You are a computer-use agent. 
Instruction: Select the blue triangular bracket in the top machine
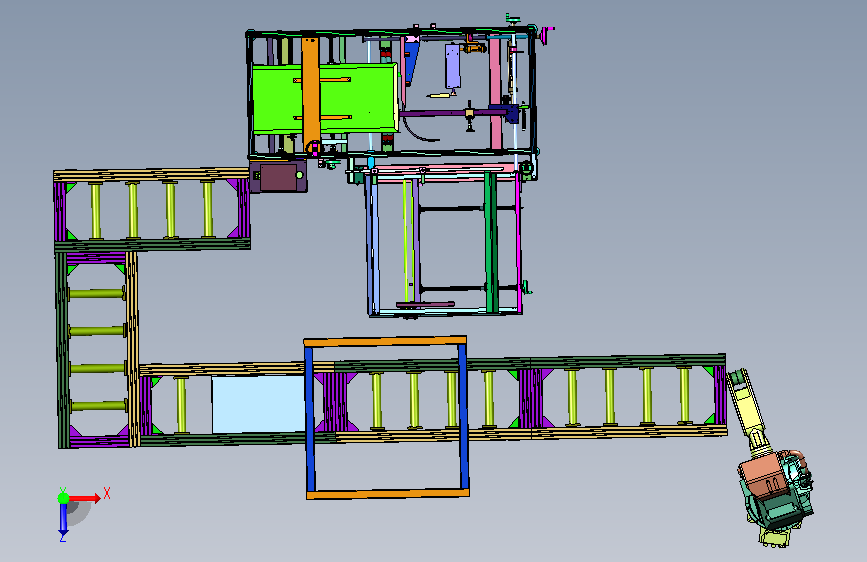pos(412,61)
